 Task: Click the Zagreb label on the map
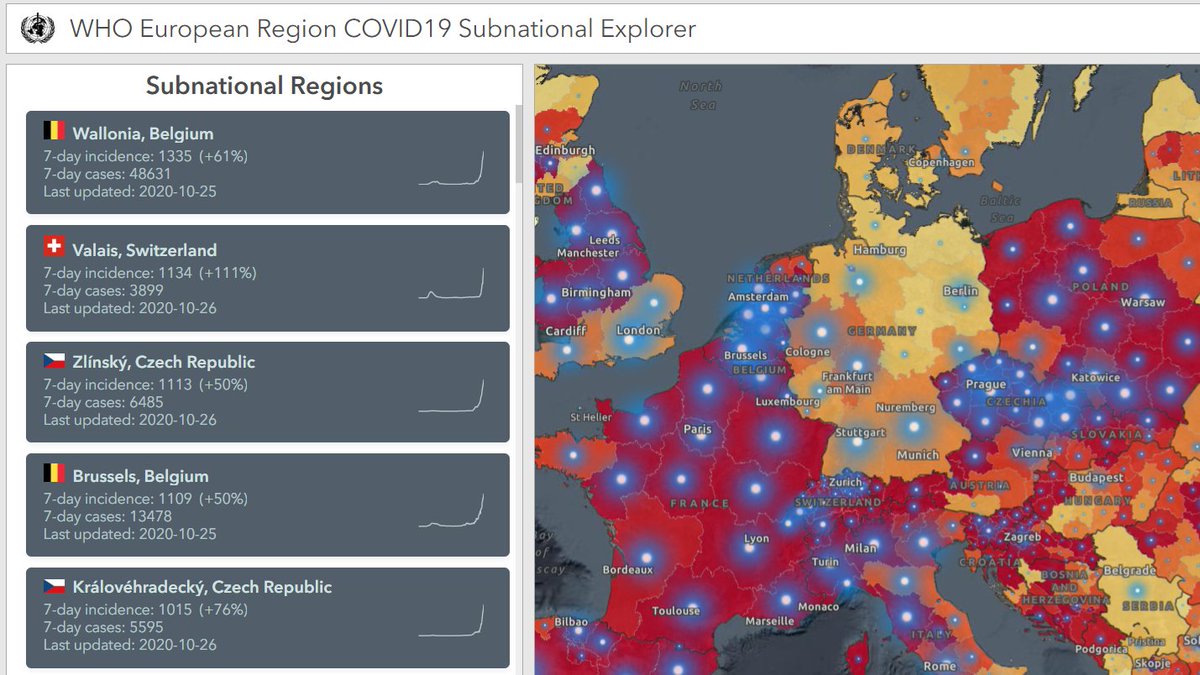click(1023, 537)
